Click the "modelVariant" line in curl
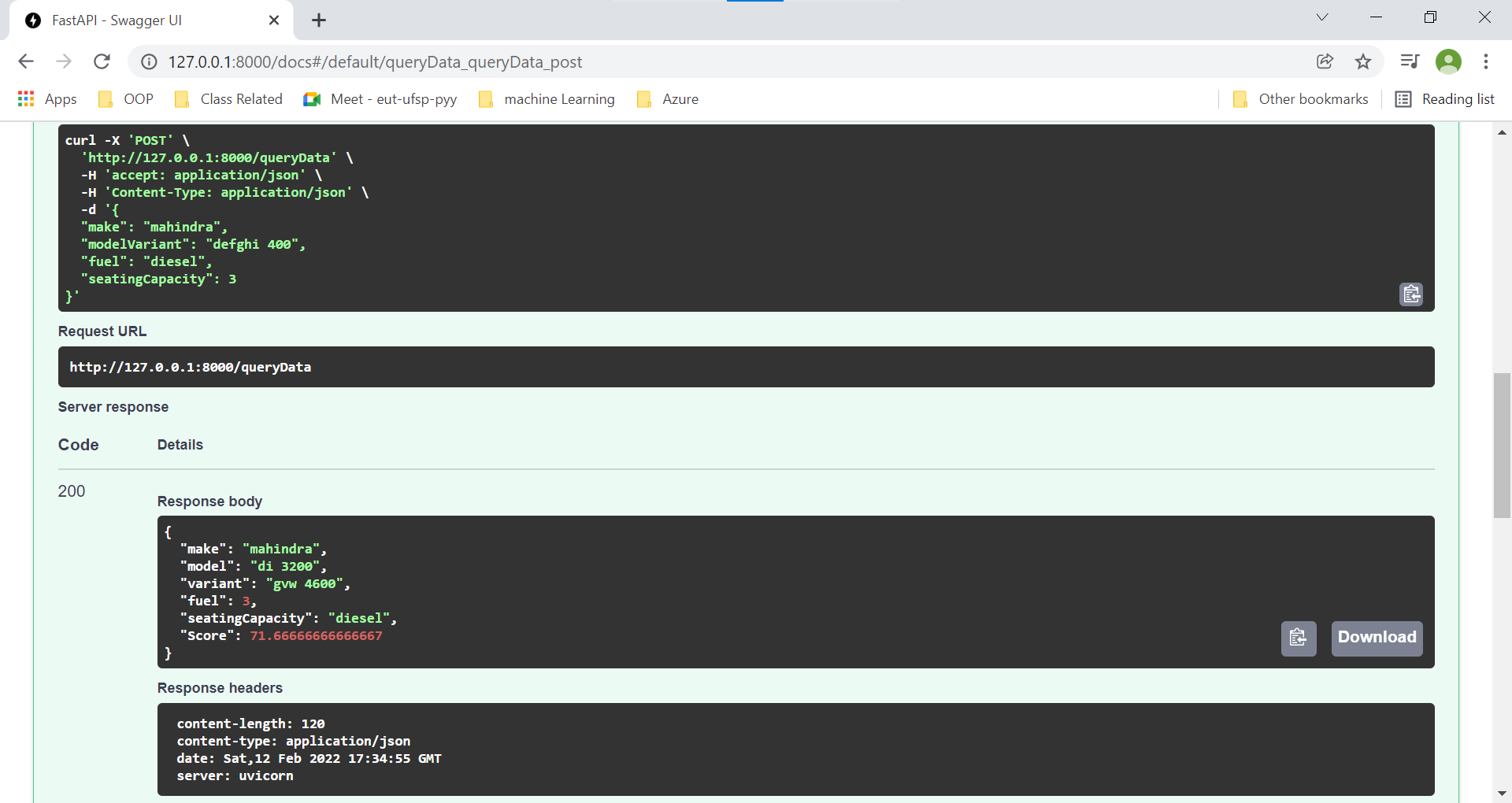The height and width of the screenshot is (803, 1512). point(193,244)
